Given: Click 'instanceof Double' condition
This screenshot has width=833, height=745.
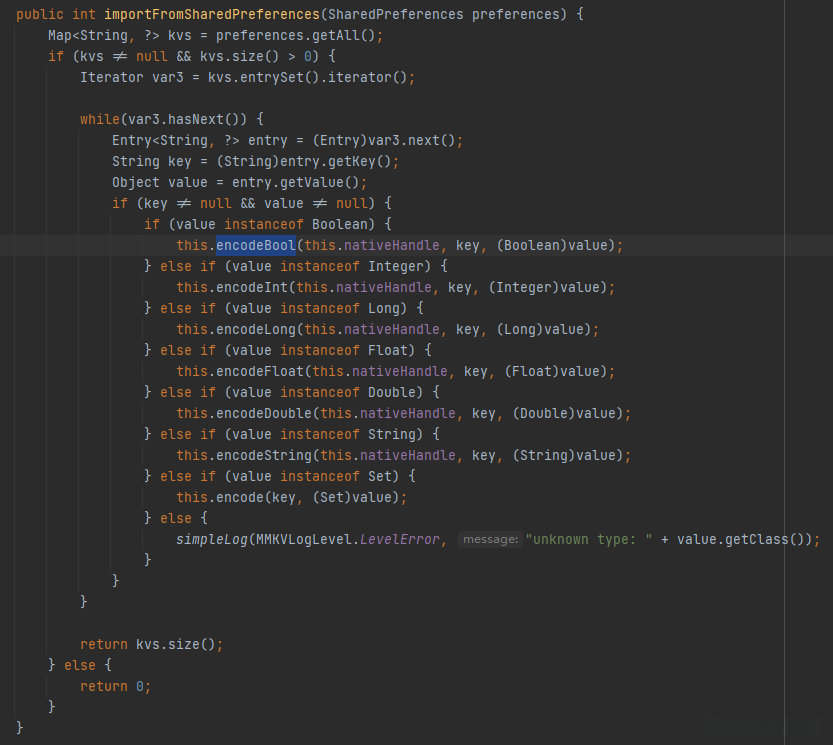Looking at the screenshot, I should click(347, 392).
